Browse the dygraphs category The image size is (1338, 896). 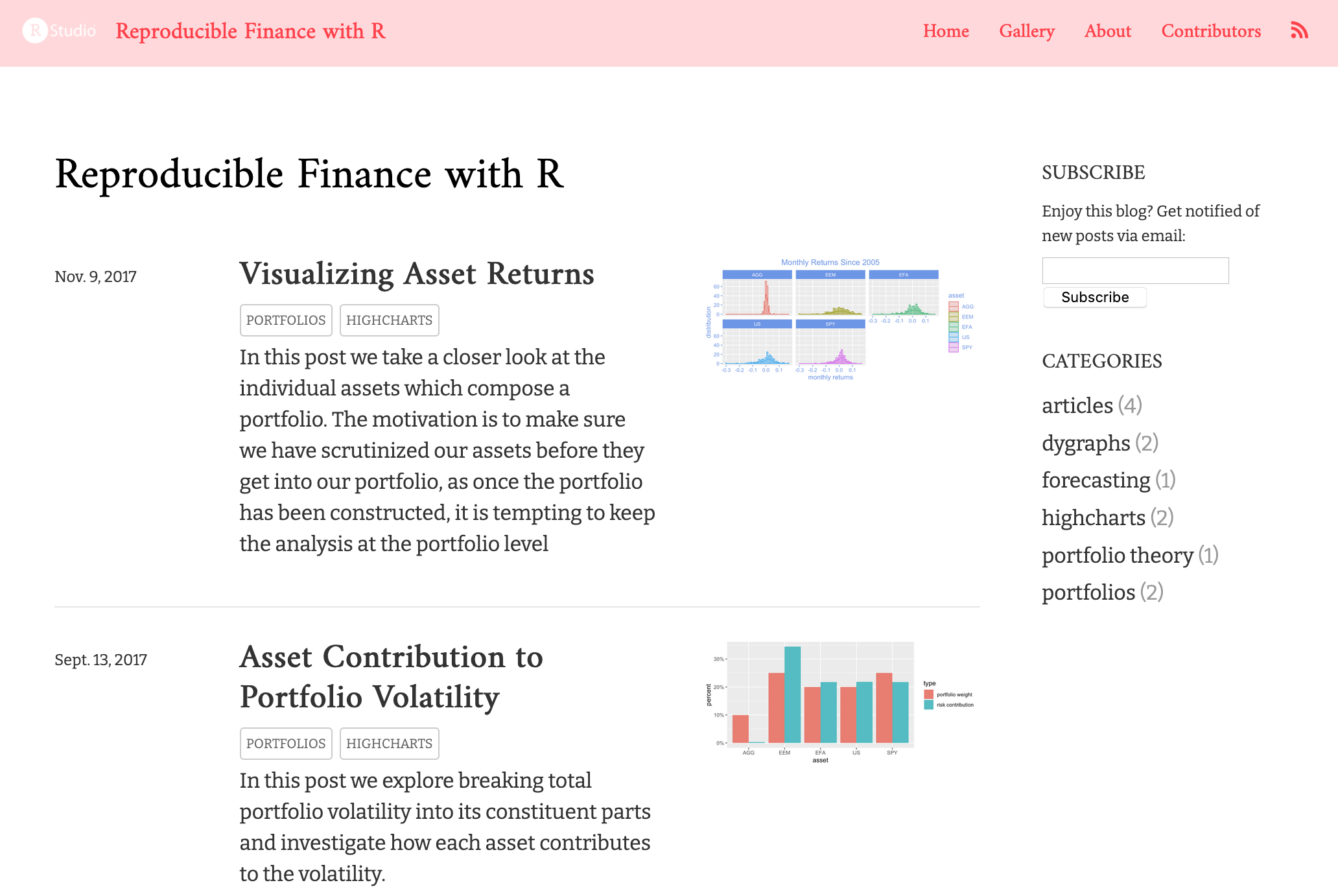1100,443
